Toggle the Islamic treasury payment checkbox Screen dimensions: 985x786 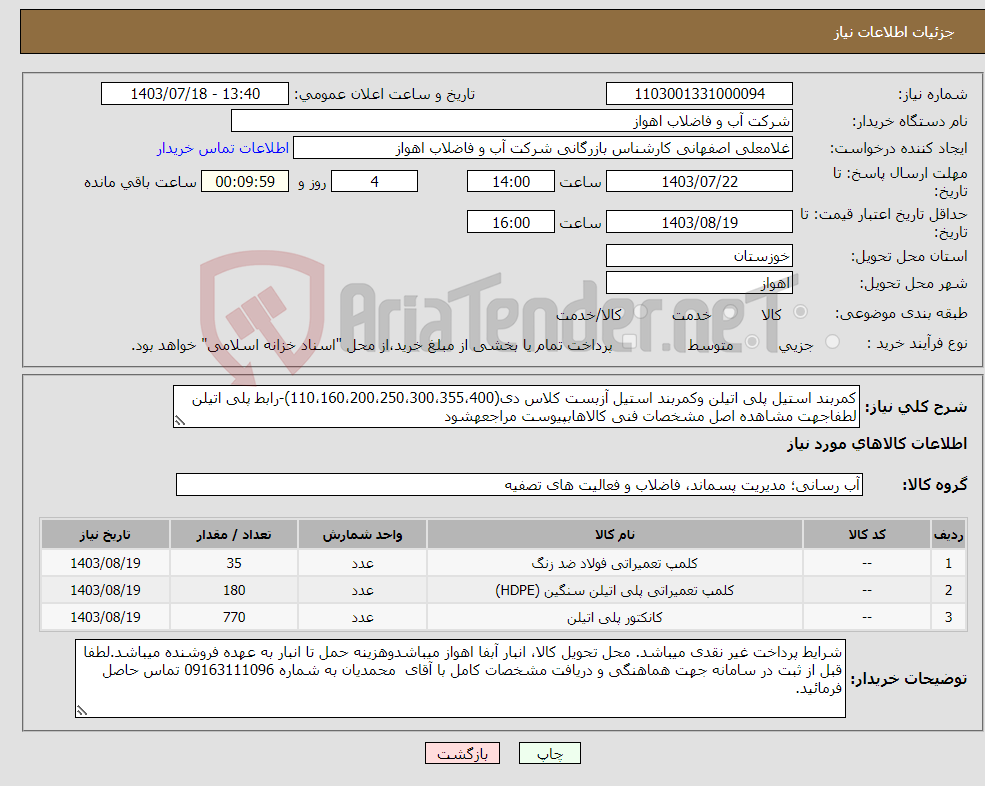pos(629,342)
